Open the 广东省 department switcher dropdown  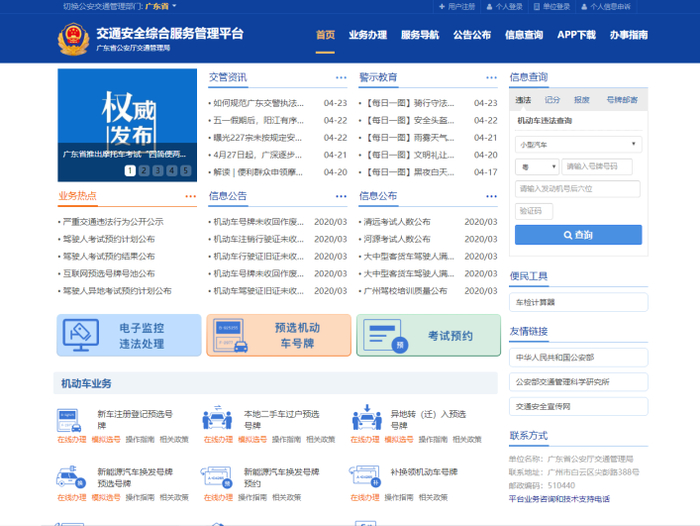(x=161, y=6)
